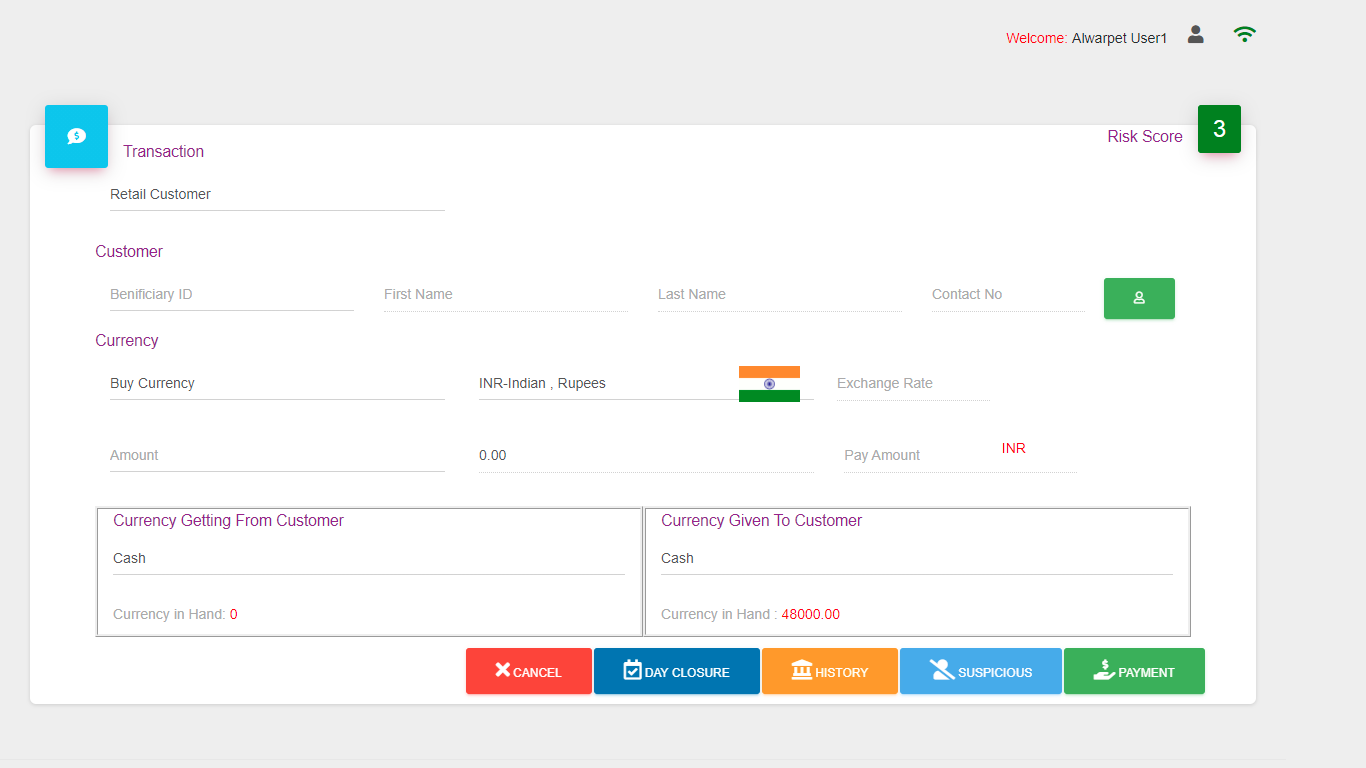Select the Currency section heading
The image size is (1366, 768).
tap(126, 340)
